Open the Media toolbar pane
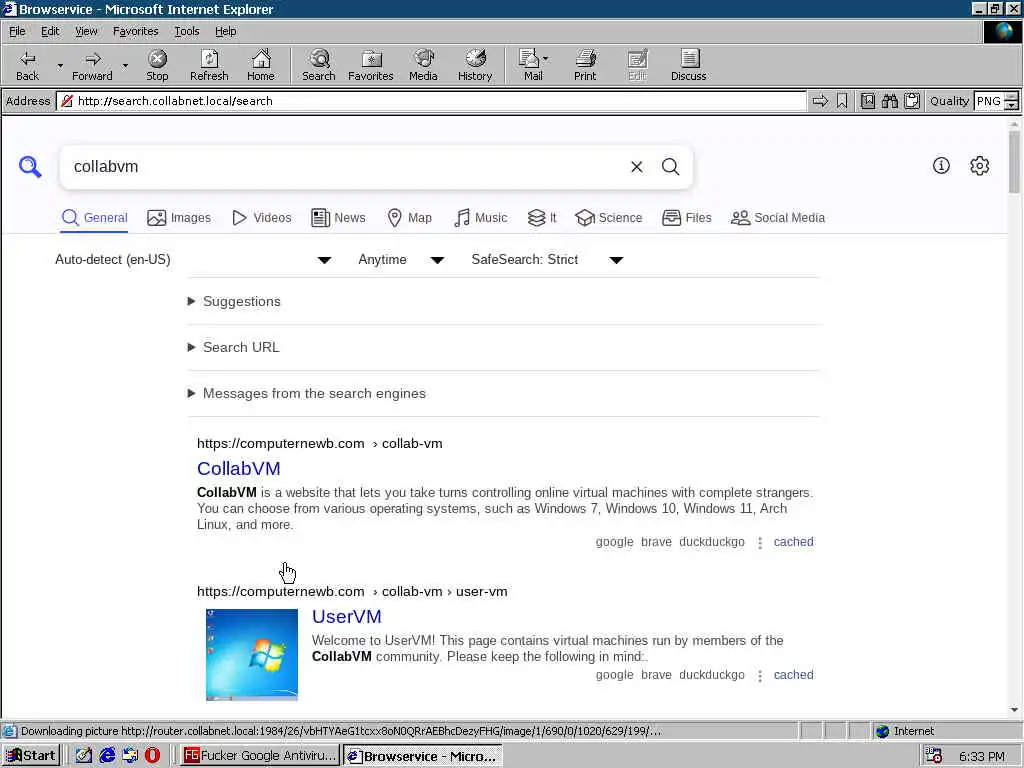 coord(423,65)
